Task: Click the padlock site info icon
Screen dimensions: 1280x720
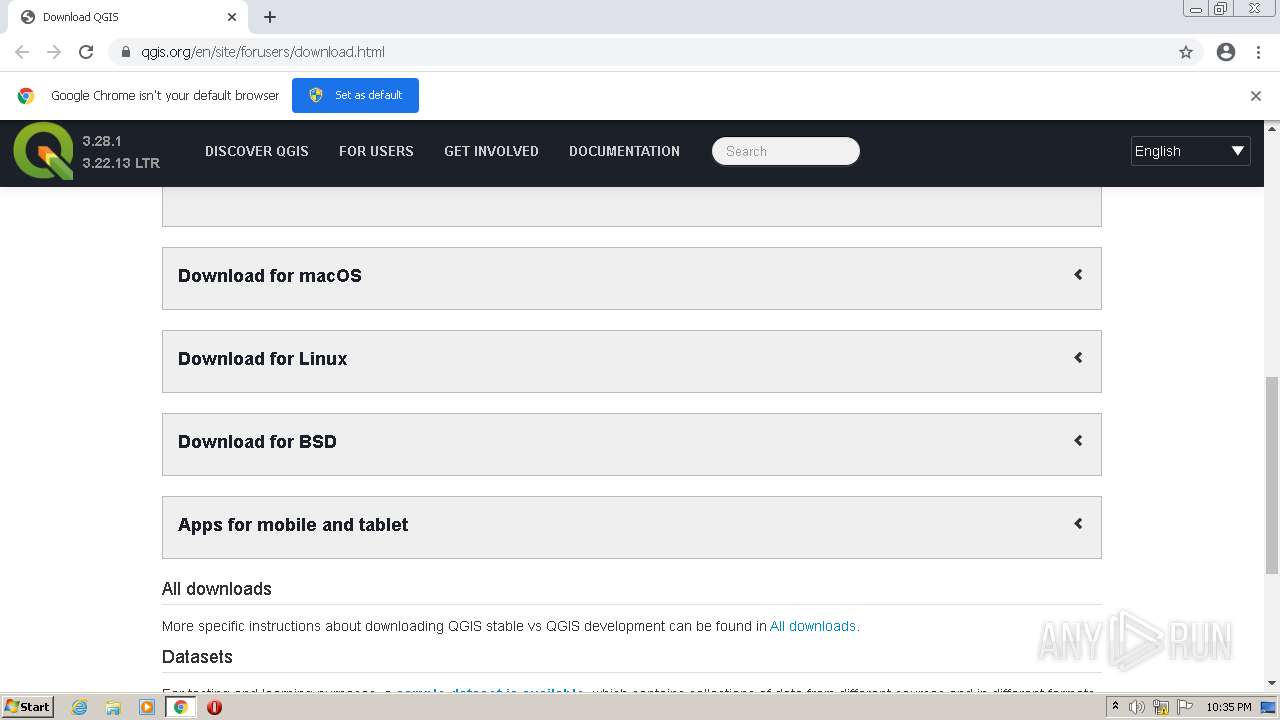Action: pos(126,52)
